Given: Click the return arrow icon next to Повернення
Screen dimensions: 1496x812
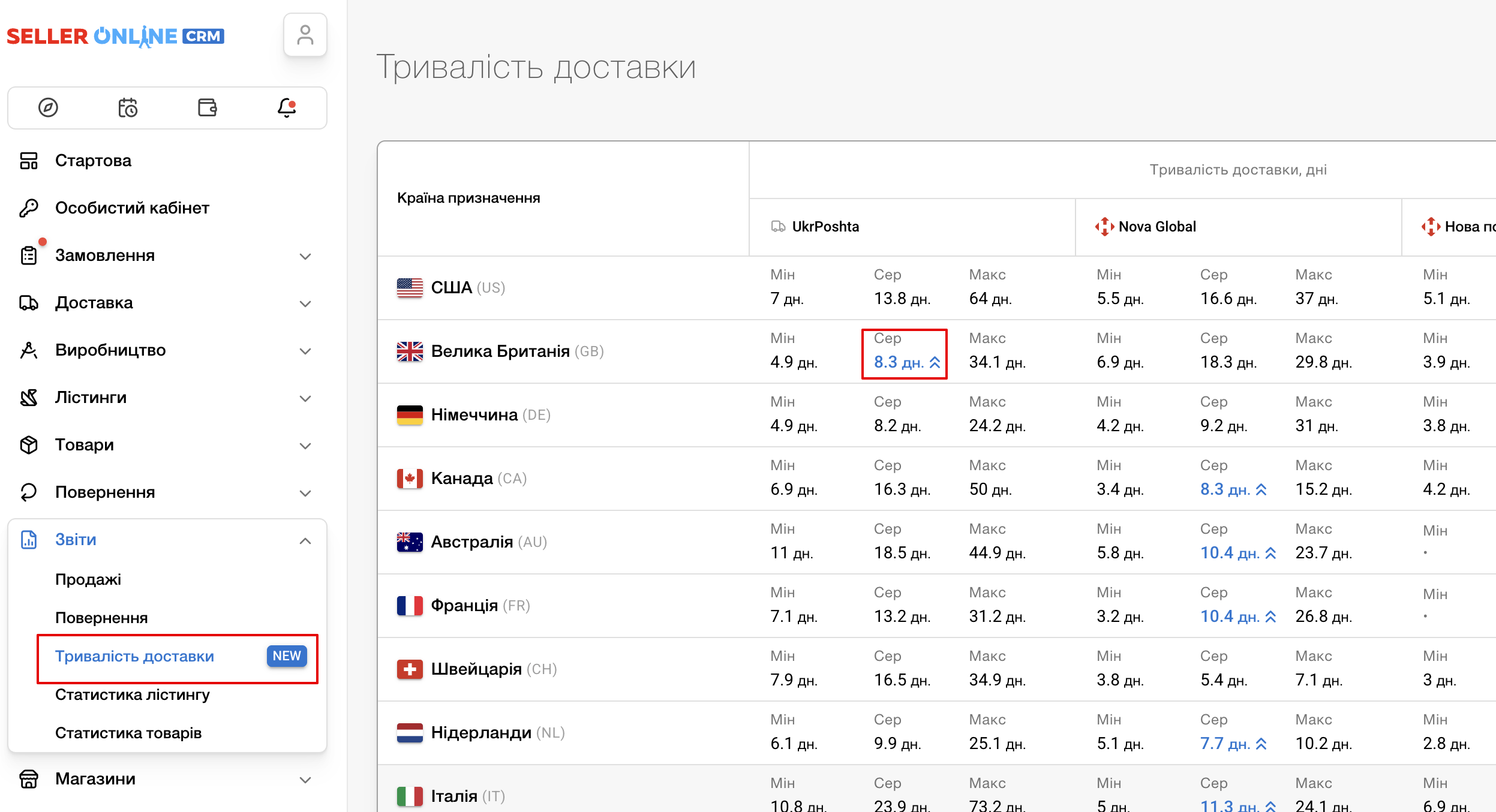Looking at the screenshot, I should pyautogui.click(x=28, y=492).
